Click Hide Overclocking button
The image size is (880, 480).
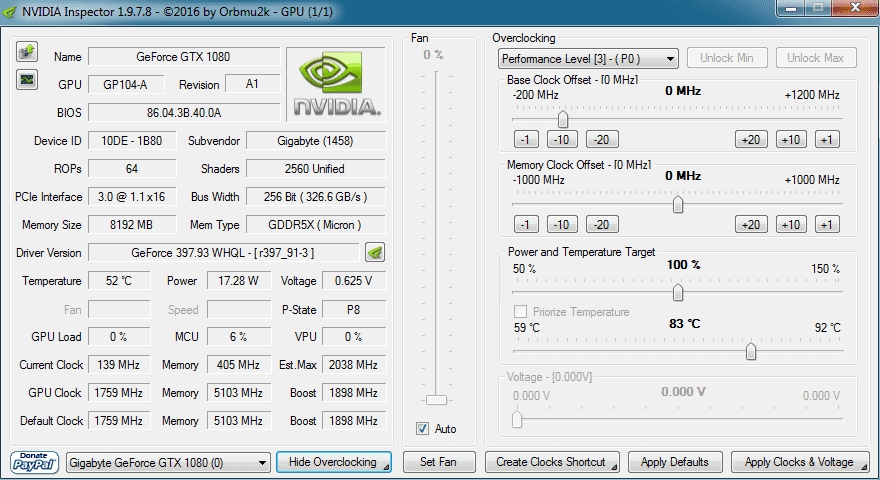333,462
